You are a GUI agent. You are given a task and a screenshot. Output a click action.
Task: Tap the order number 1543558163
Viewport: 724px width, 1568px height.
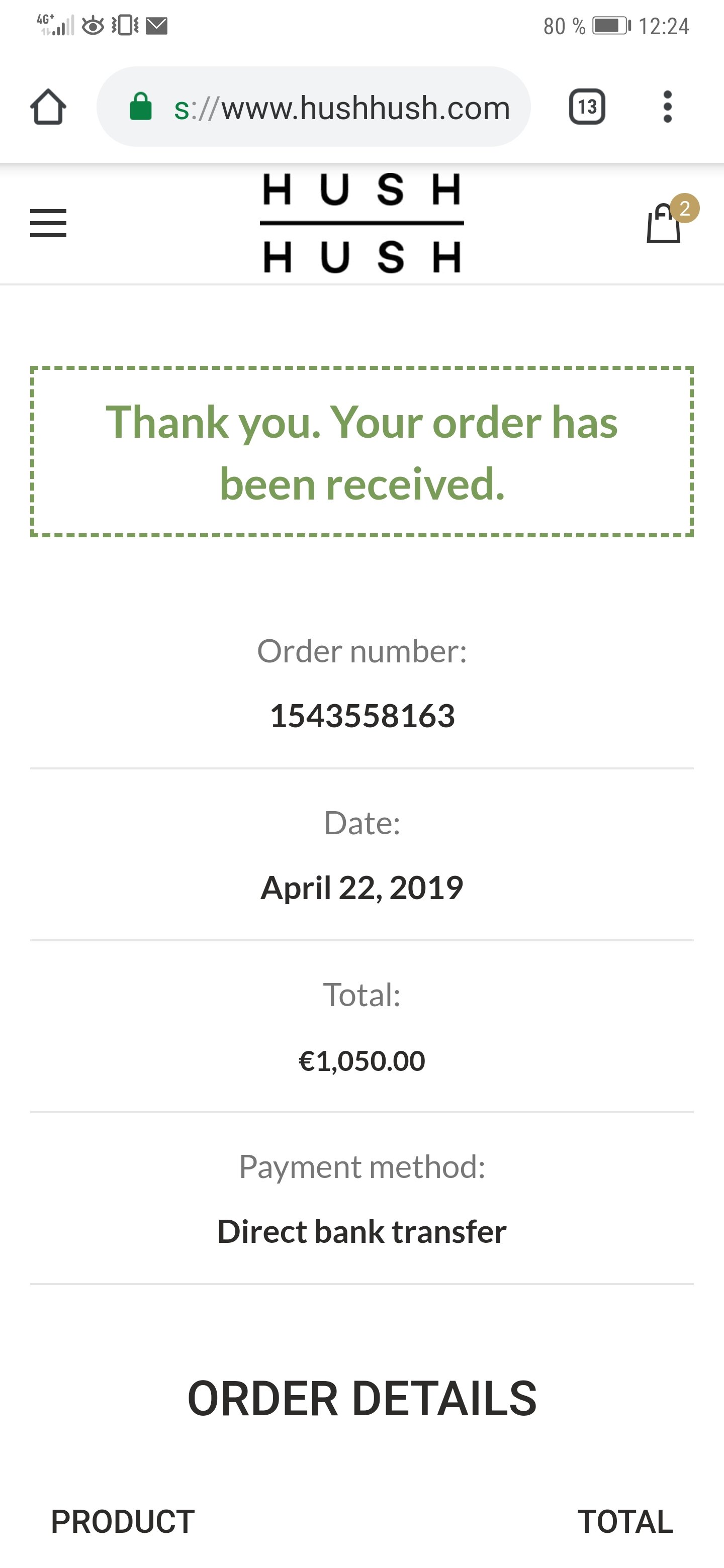pos(363,716)
